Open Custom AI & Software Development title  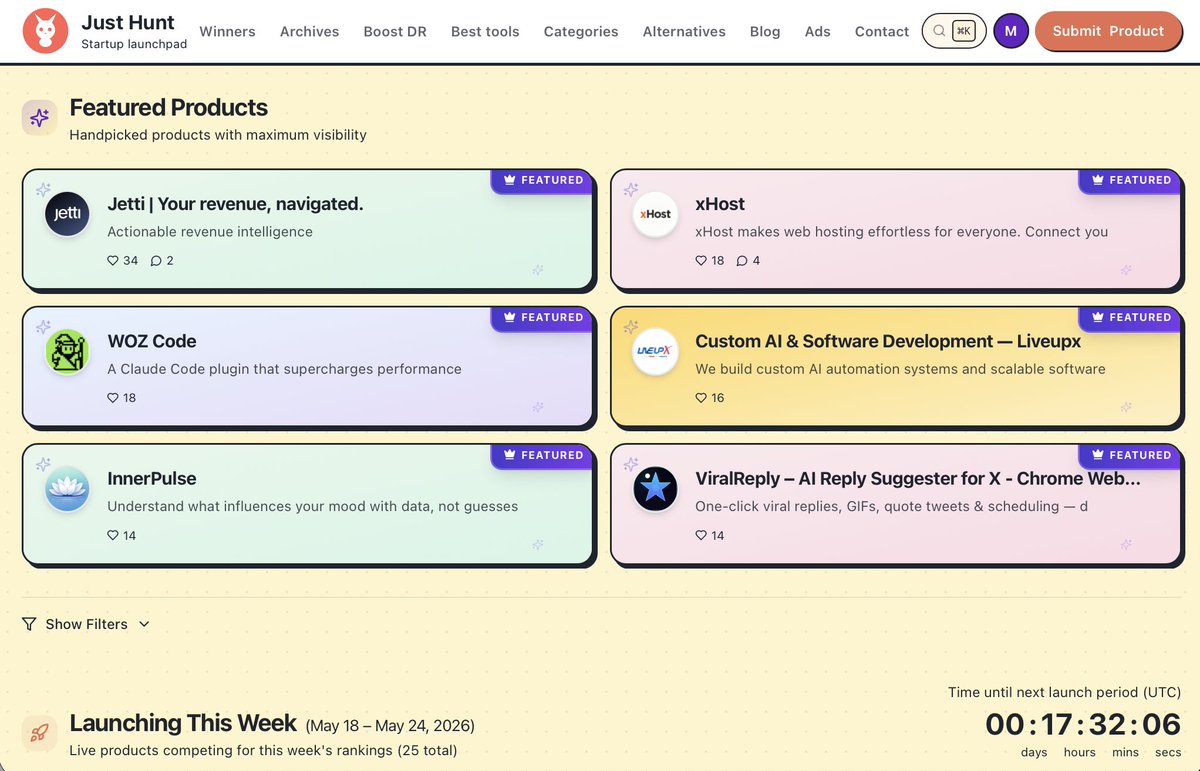888,341
